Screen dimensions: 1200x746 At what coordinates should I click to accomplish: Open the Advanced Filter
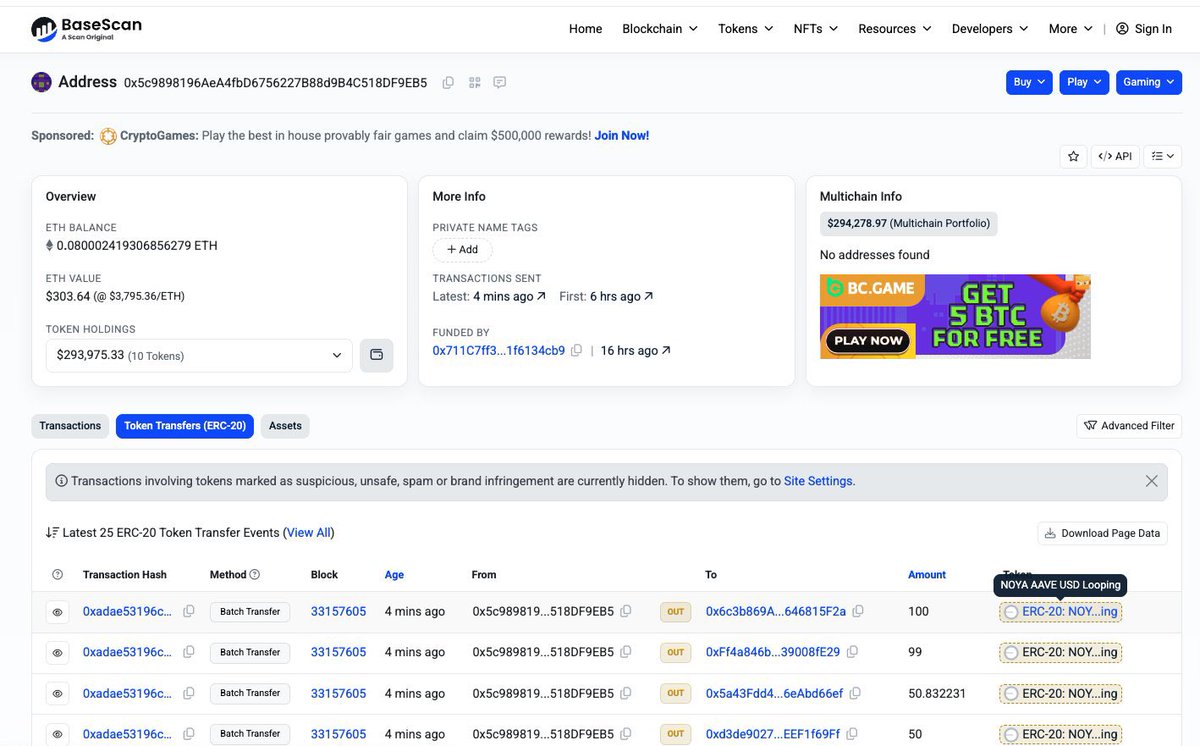(x=1129, y=426)
